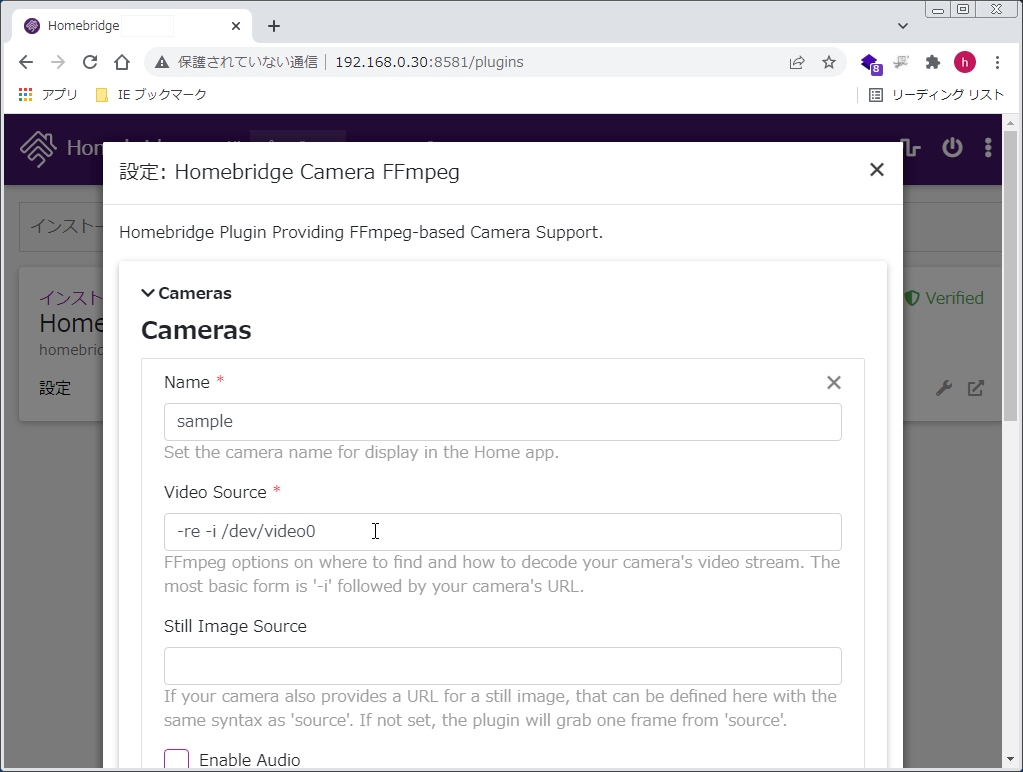Open the IE ブックマーク bookmarks folder
Viewport: 1023px width, 772px height.
pos(151,95)
